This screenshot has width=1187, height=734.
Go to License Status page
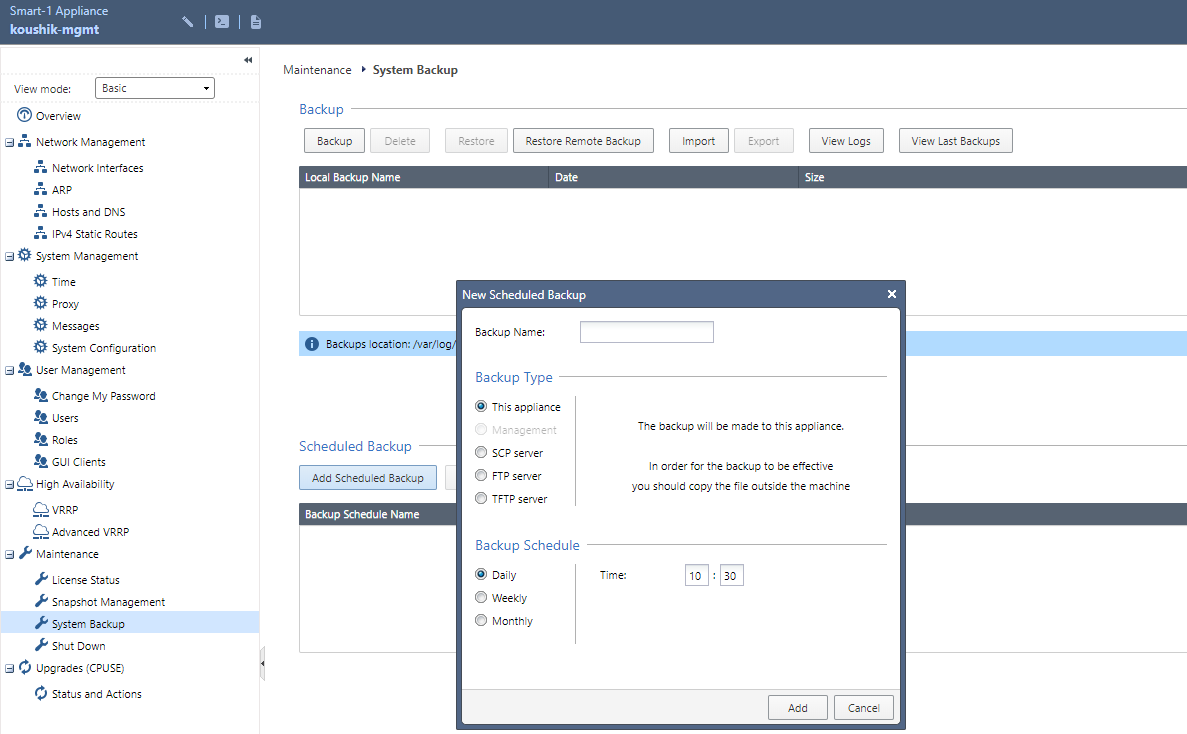85,580
